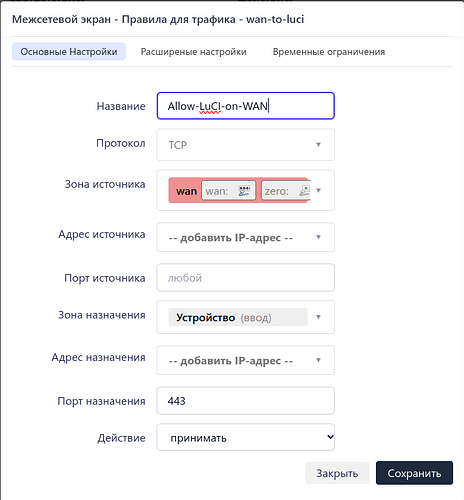Click the Порт назначения label text
The height and width of the screenshot is (500, 464).
101,401
